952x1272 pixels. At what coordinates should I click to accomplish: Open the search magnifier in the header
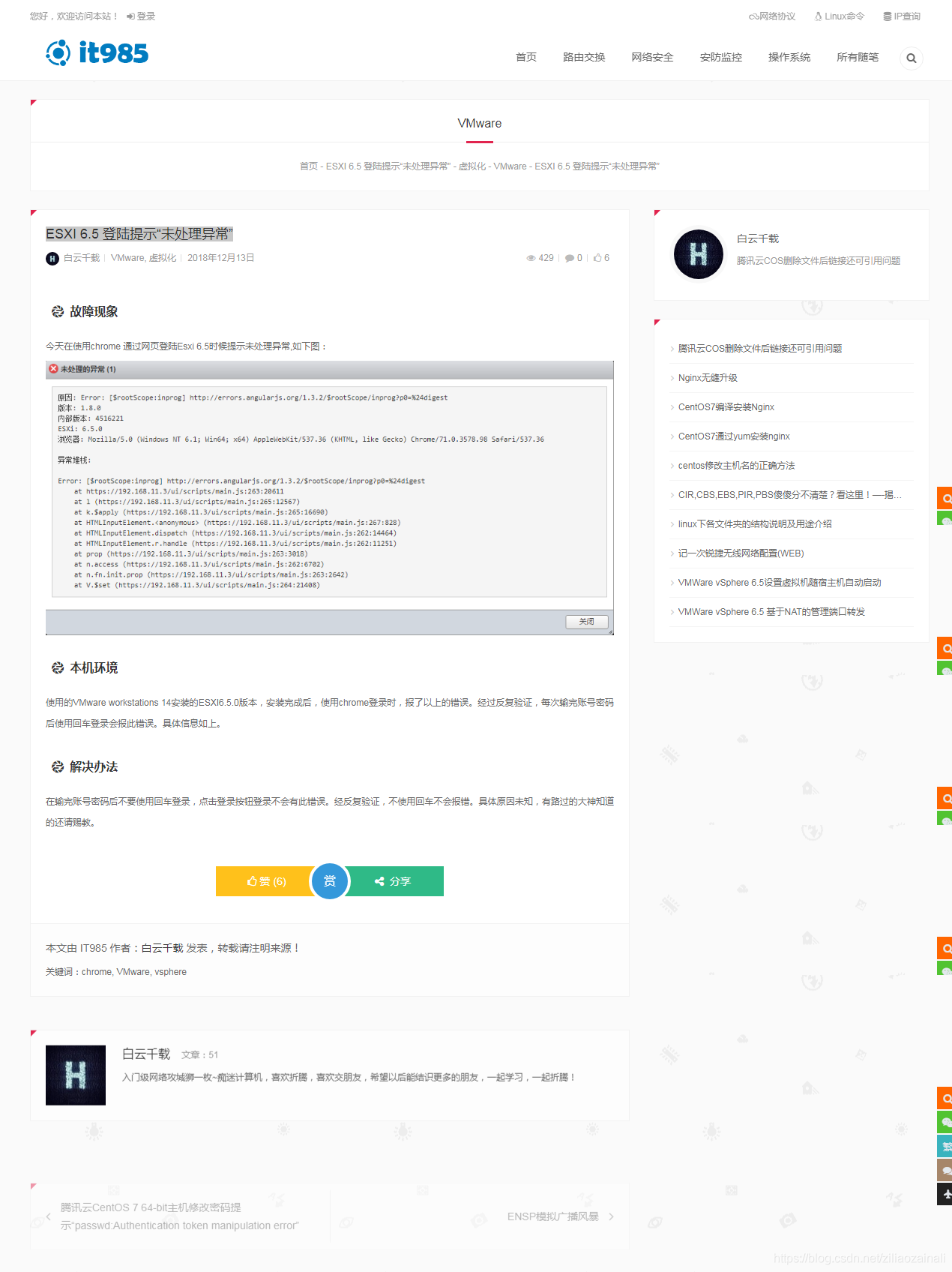coord(911,58)
